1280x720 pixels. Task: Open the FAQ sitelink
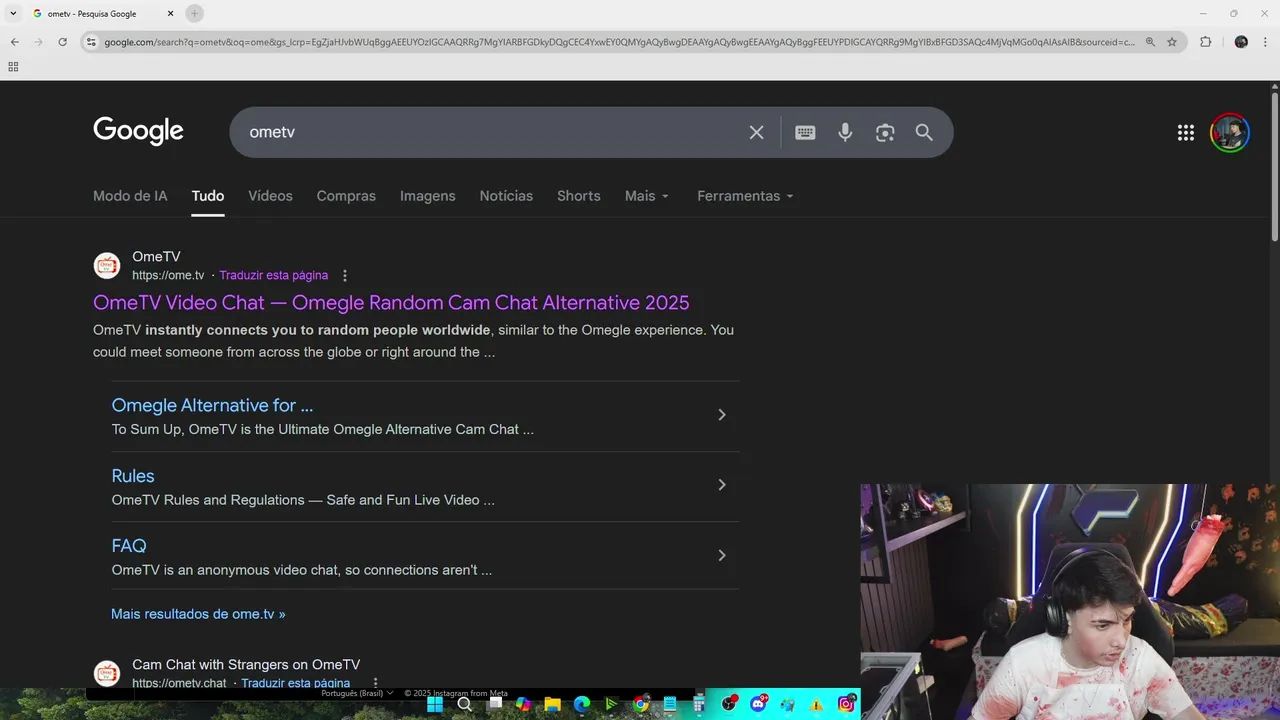coord(129,546)
